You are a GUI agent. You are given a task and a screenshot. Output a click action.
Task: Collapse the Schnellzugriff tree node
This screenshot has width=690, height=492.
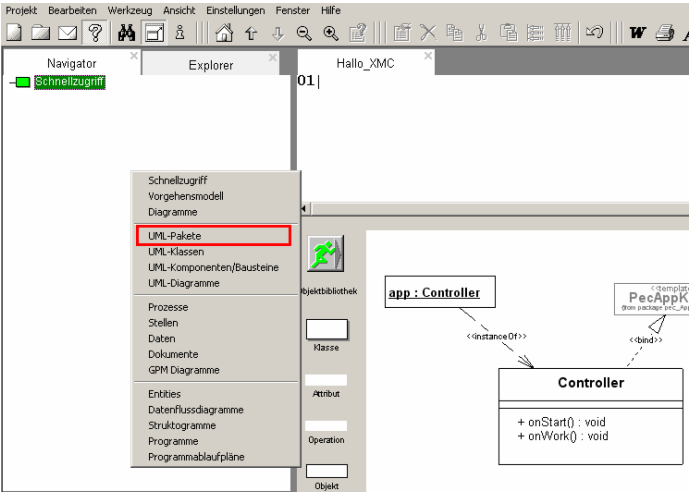click(11, 82)
